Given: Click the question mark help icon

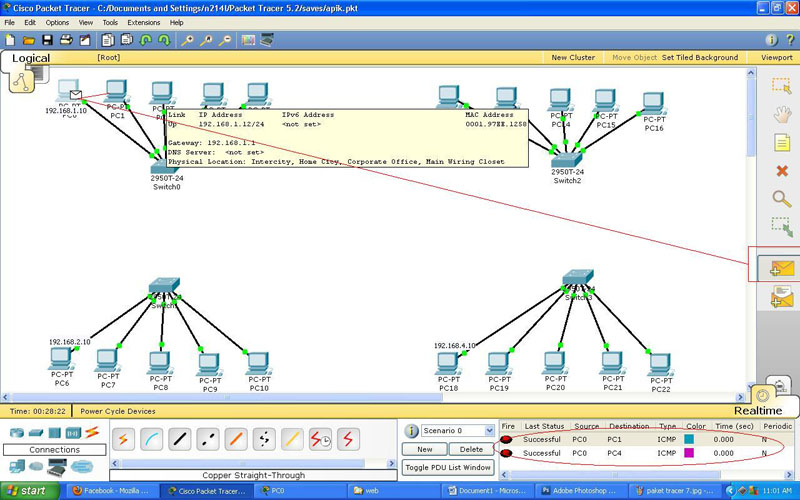Looking at the screenshot, I should (x=790, y=40).
